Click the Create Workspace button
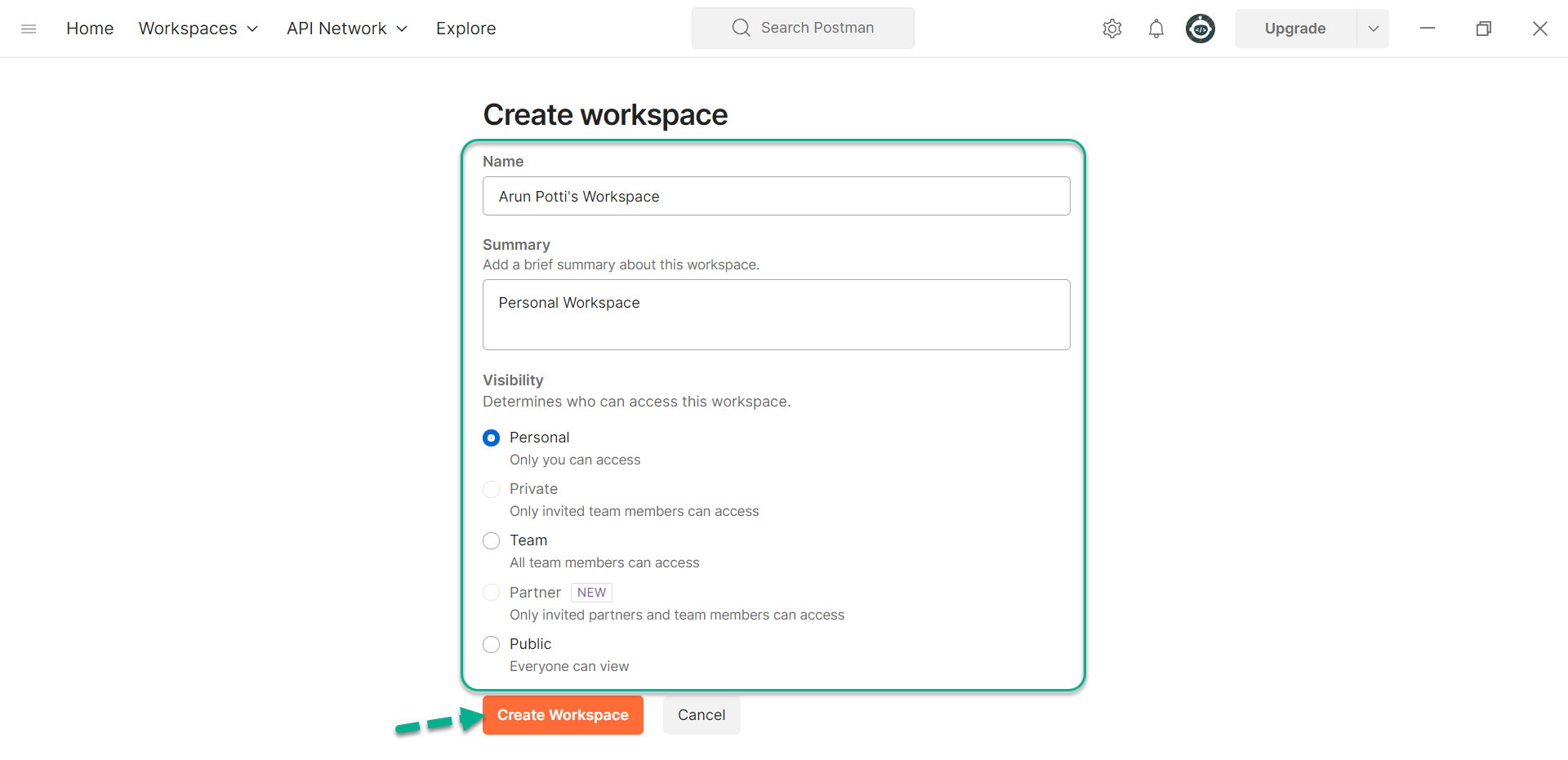1568x760 pixels. [562, 714]
